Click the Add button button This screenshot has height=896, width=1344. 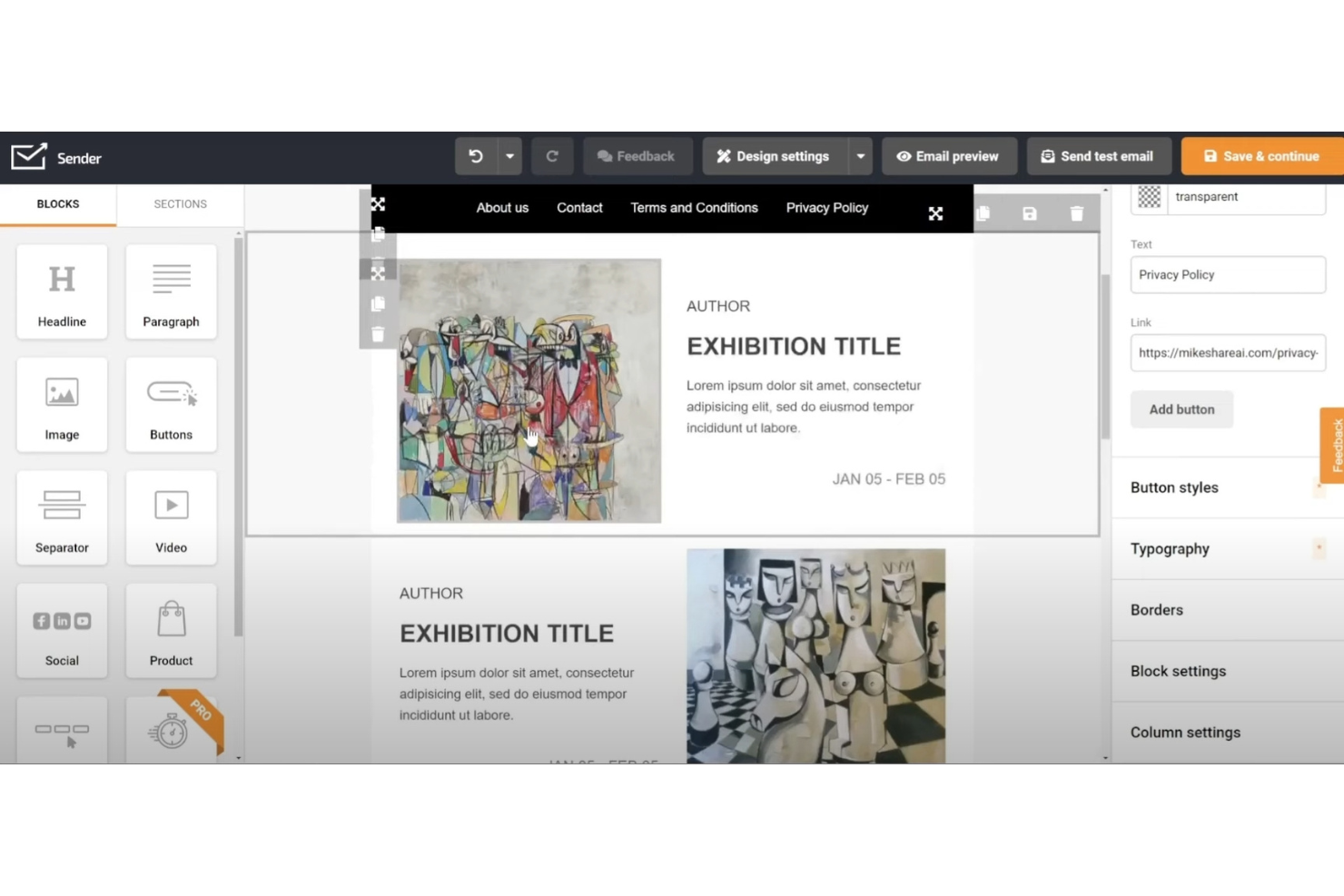click(1181, 409)
